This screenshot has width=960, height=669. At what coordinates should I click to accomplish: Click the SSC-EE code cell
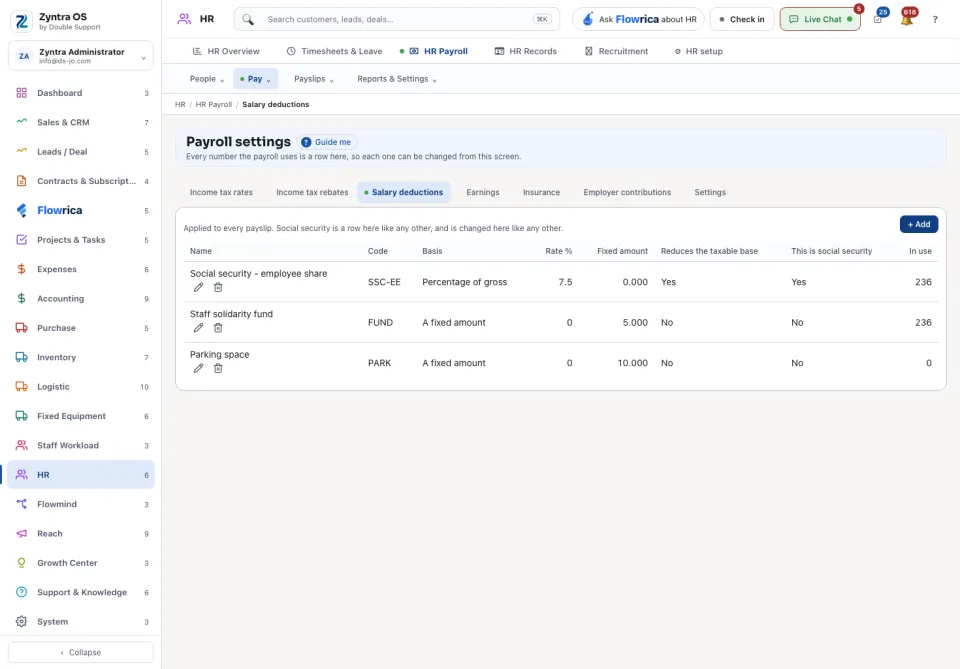click(x=384, y=282)
